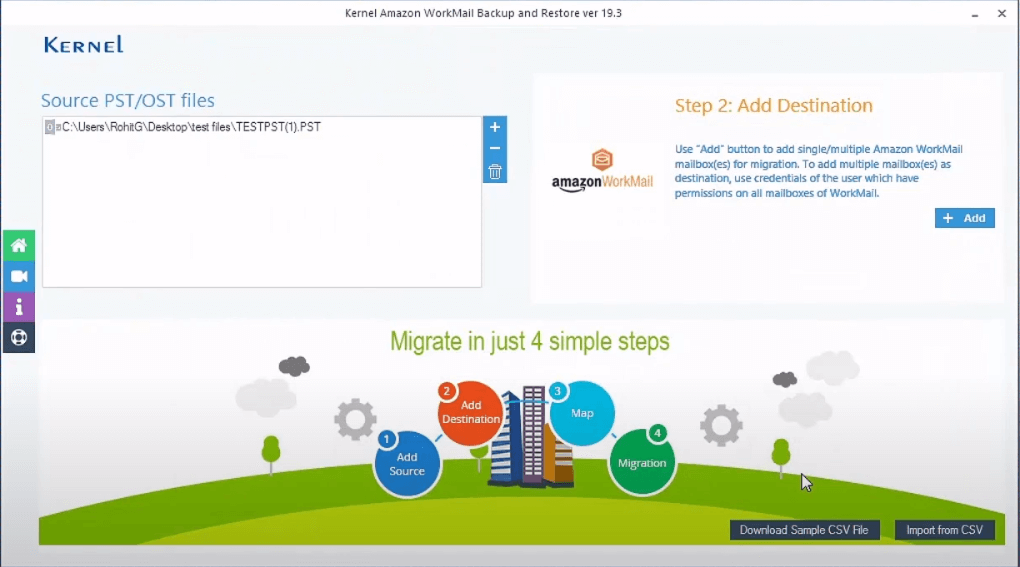This screenshot has width=1020, height=567.
Task: Click the Add Source step circle
Action: point(407,464)
